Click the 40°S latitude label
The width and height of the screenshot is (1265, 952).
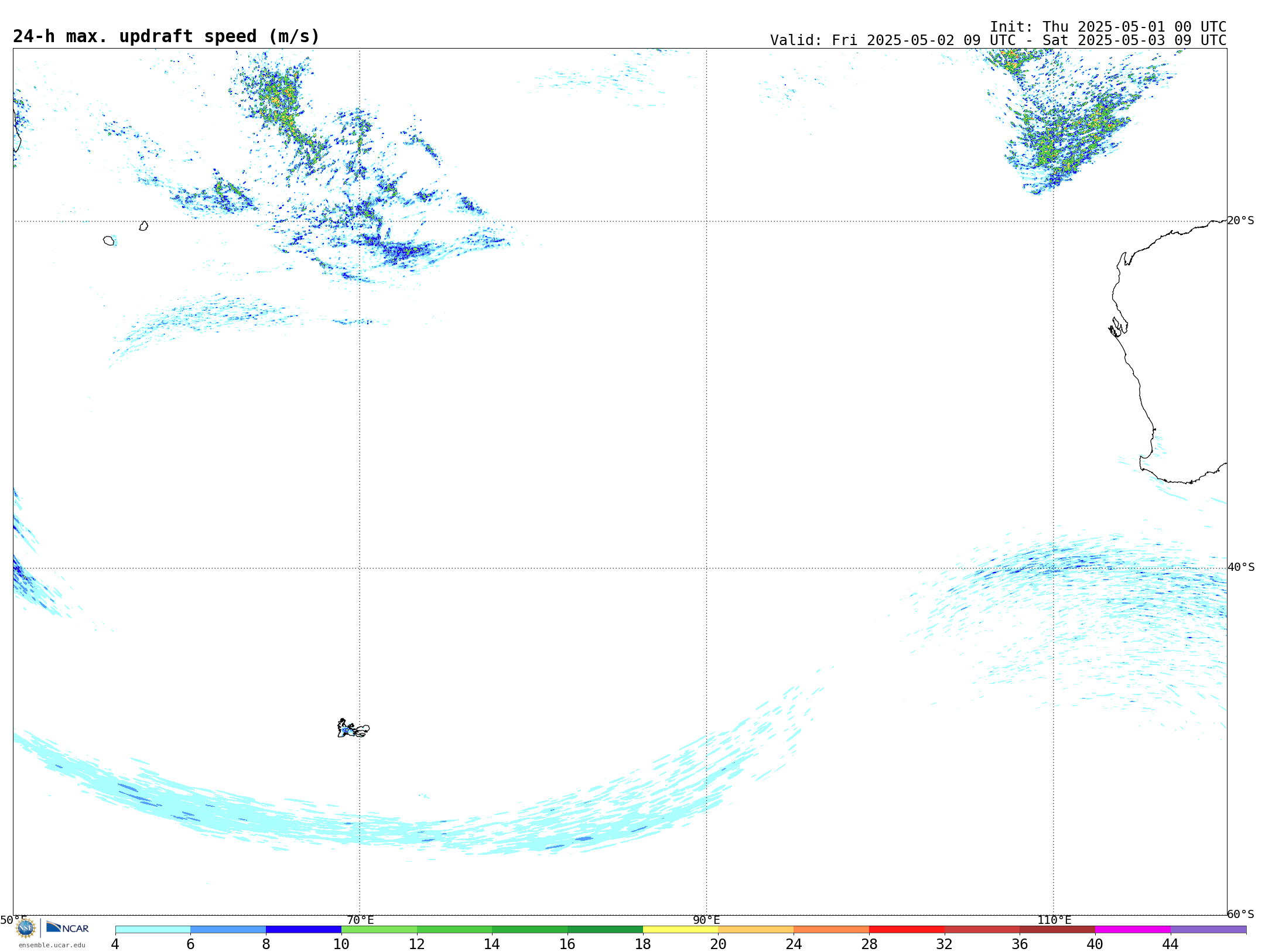(1241, 567)
